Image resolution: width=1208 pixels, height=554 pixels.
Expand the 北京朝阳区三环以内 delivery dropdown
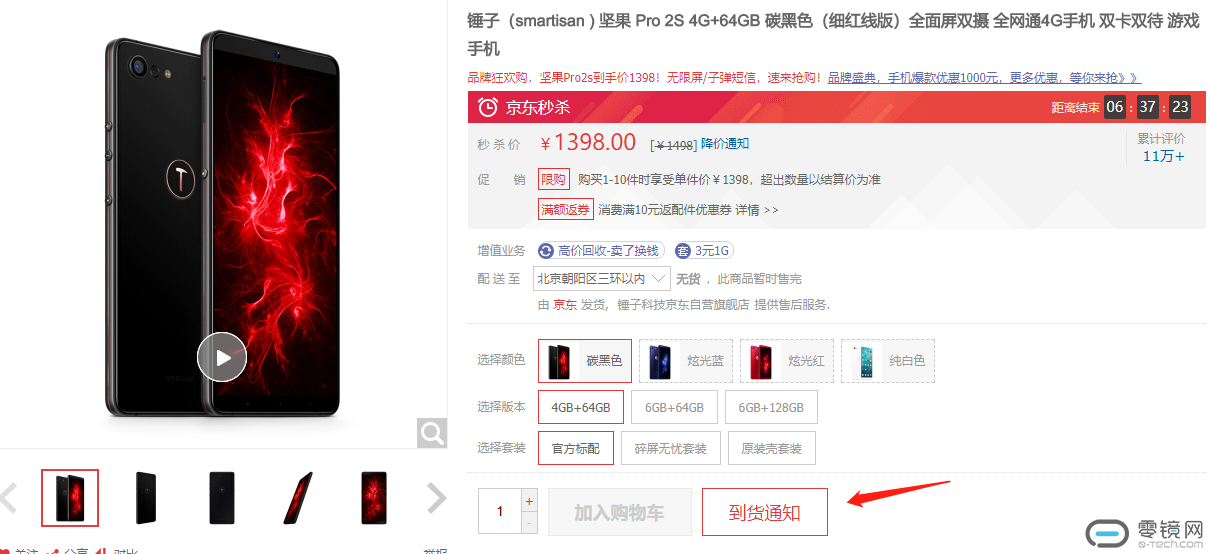602,278
